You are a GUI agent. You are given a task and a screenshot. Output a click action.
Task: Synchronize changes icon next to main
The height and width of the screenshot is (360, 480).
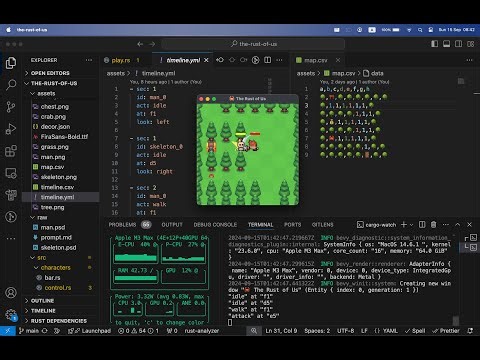pyautogui.click(x=45, y=331)
